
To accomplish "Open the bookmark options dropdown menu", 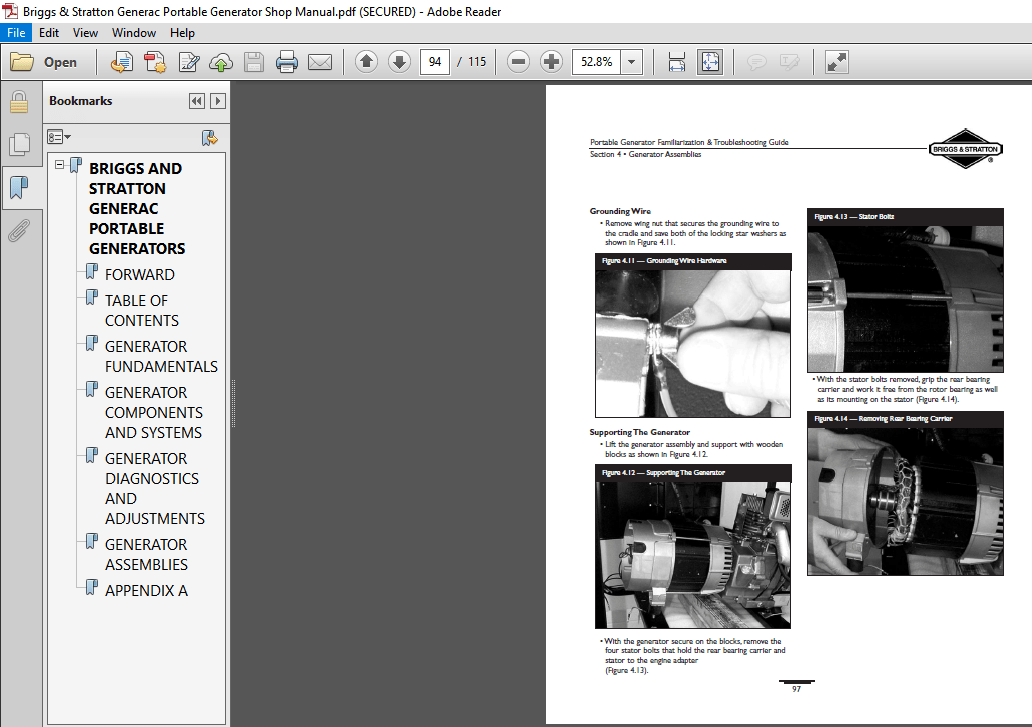I will [x=59, y=137].
